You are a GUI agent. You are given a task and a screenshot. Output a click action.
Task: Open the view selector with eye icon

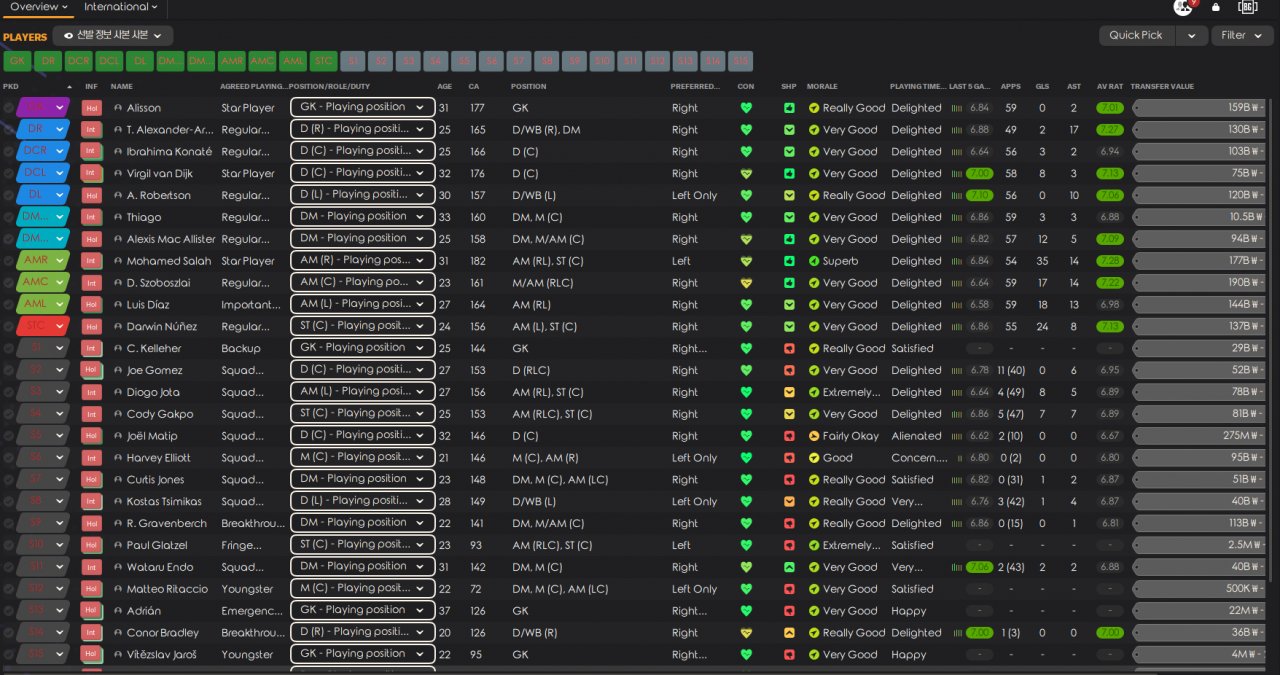pos(113,36)
